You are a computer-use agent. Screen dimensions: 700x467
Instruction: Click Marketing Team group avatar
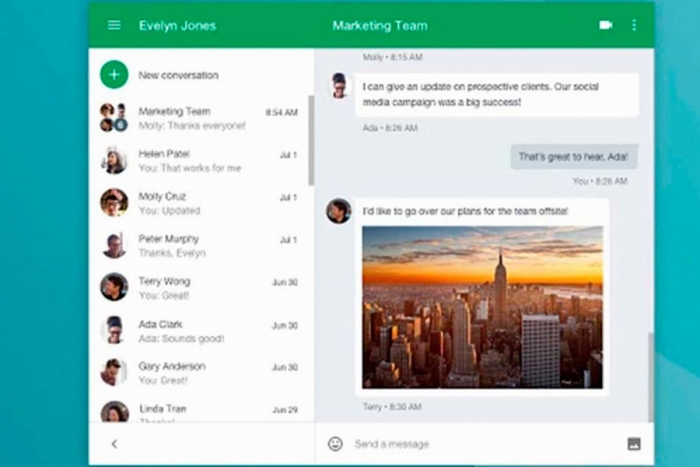click(114, 117)
